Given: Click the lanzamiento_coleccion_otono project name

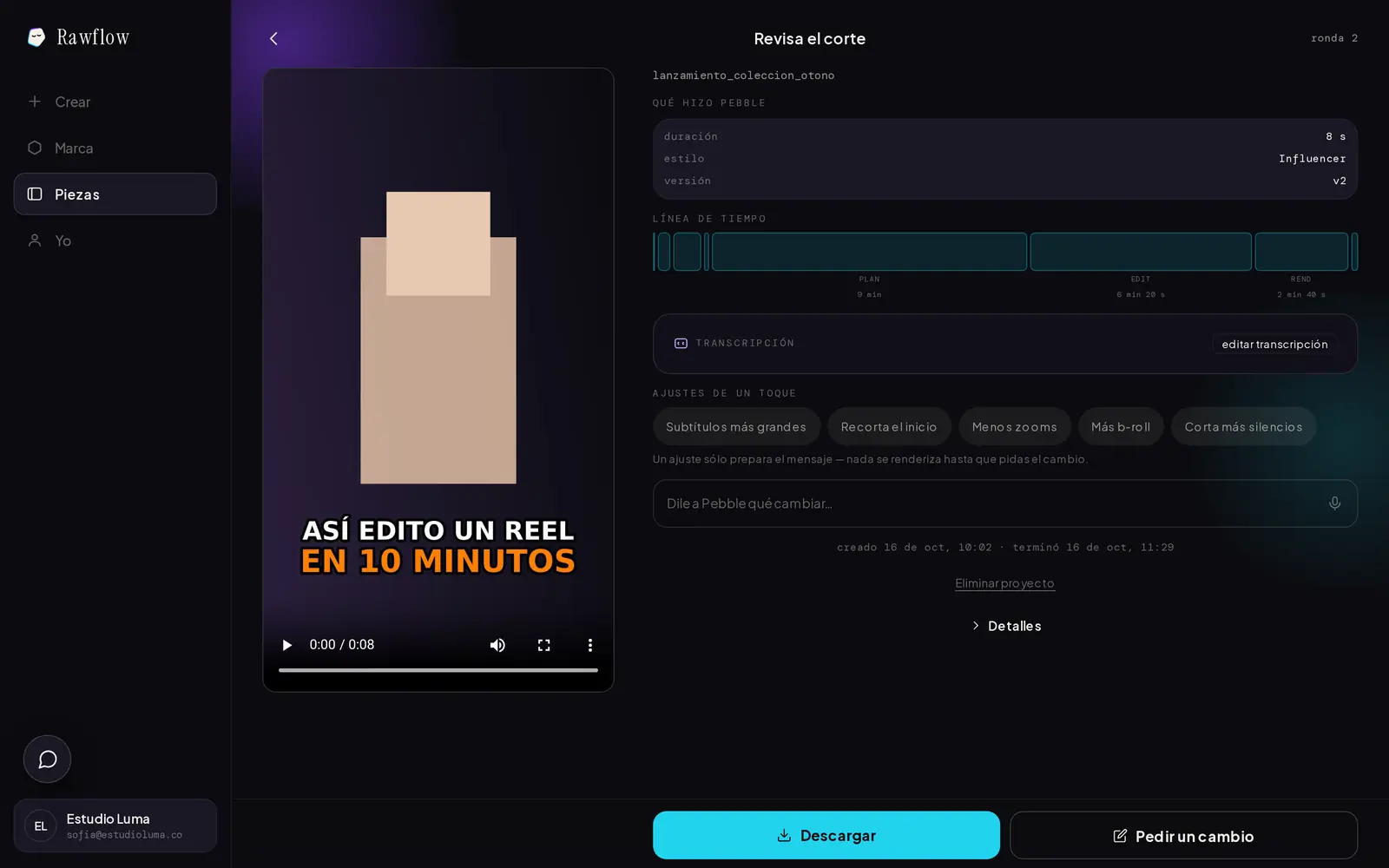Looking at the screenshot, I should click(743, 76).
